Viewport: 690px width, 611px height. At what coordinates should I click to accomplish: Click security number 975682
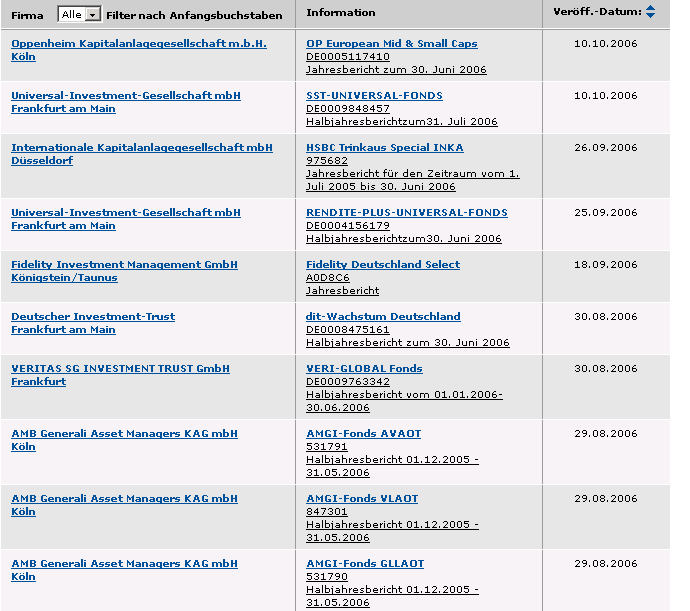click(x=327, y=161)
